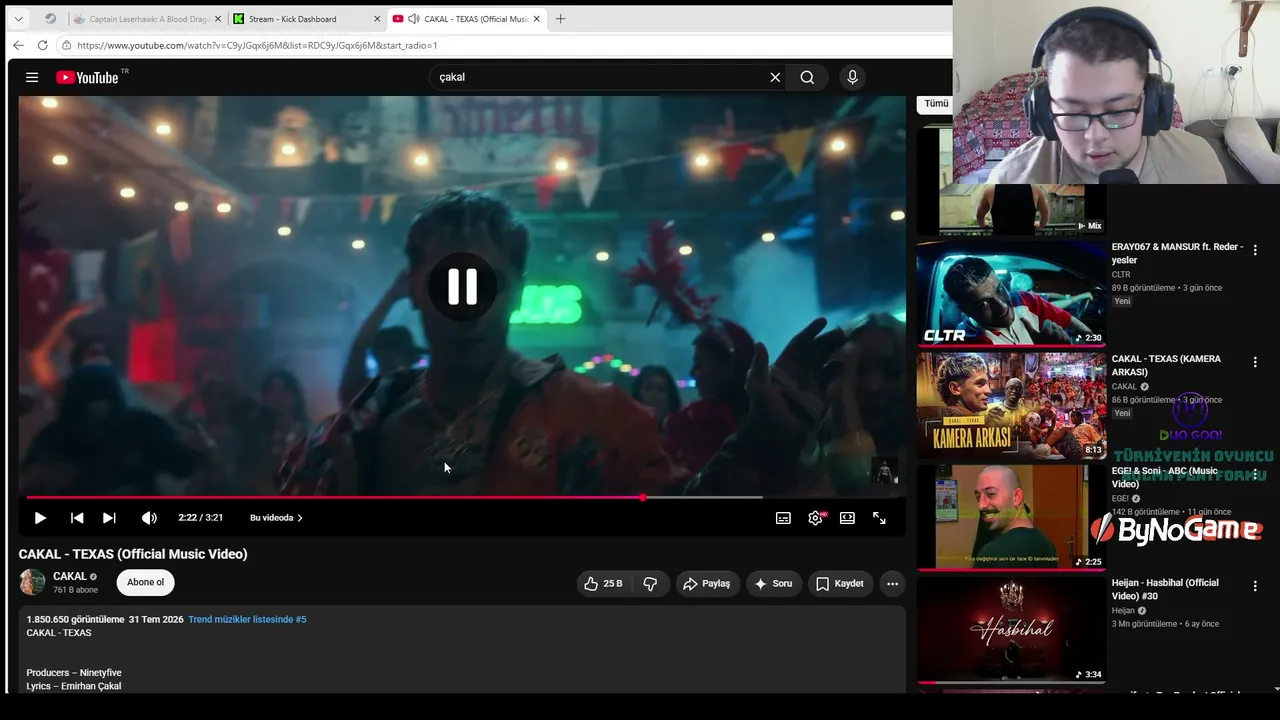1280x720 pixels.
Task: Share the video via Paylaş
Action: [x=706, y=583]
